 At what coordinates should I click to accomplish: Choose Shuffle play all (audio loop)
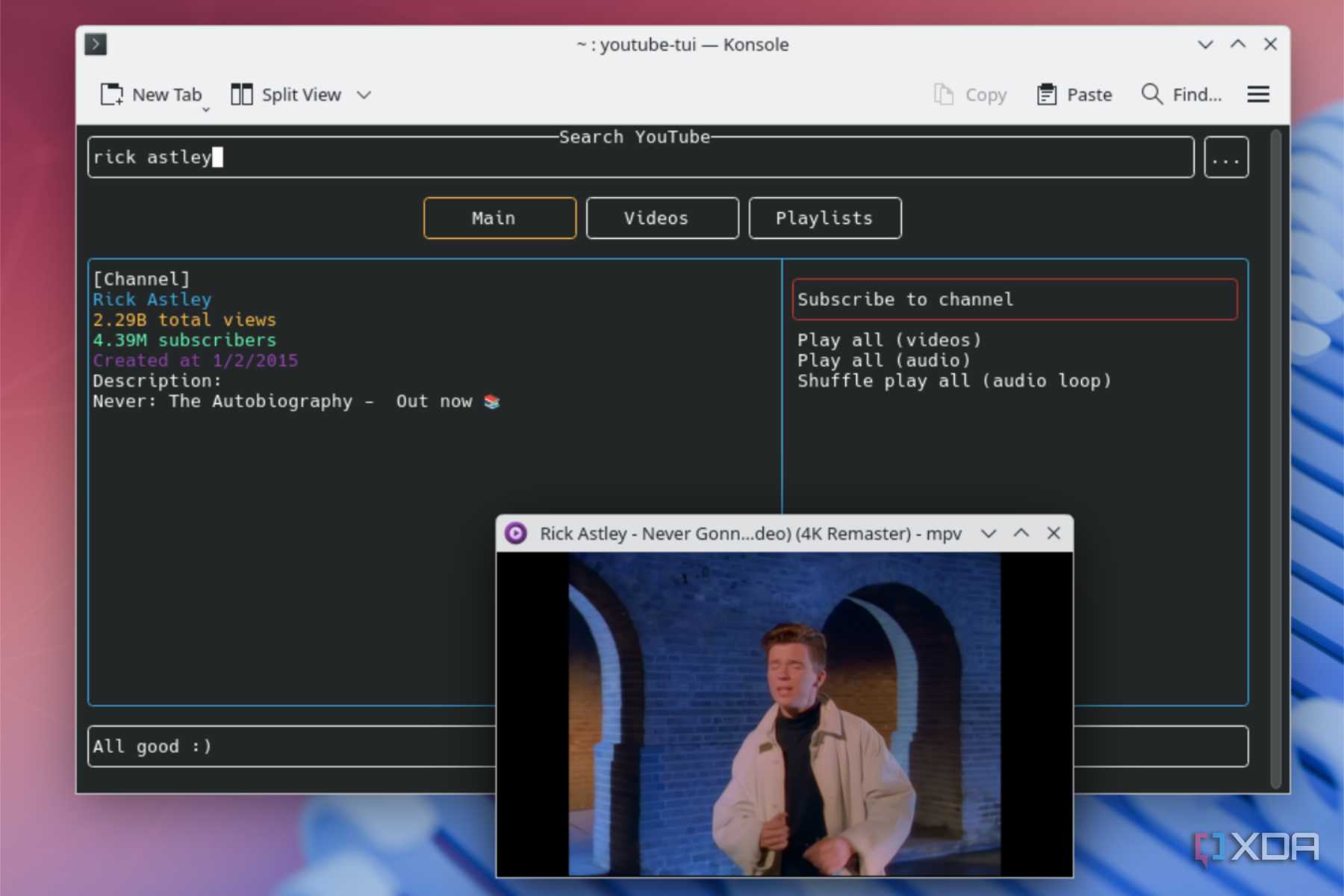pos(954,381)
